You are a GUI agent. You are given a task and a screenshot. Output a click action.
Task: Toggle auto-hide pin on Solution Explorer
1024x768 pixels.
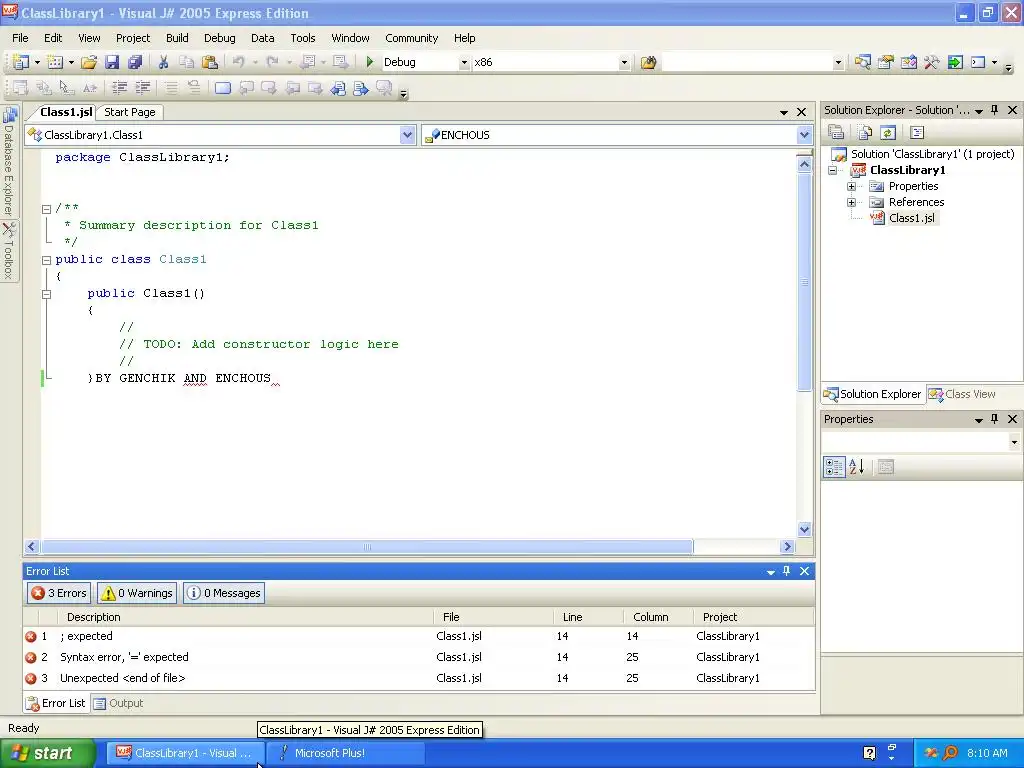click(x=995, y=110)
